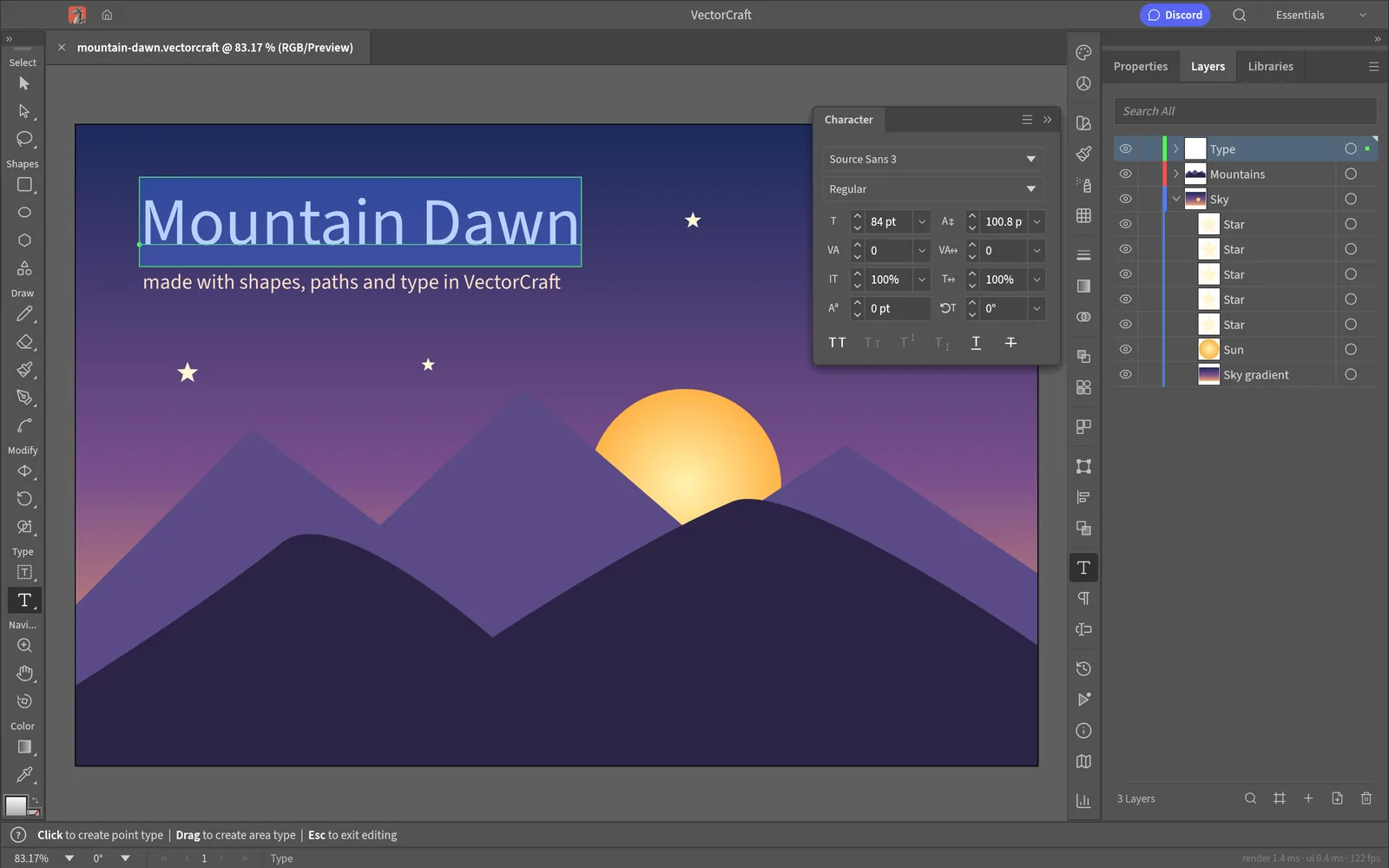Open the Essentials workspace dropdown
This screenshot has height=868, width=1389.
tap(1321, 15)
